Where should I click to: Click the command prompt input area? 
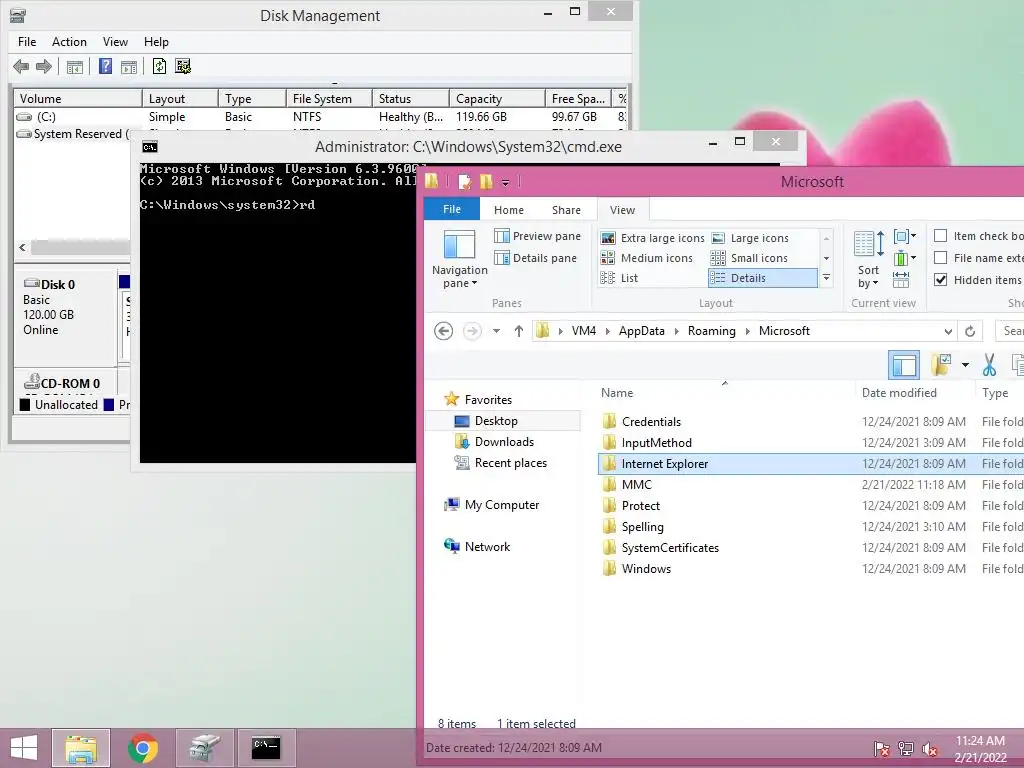tap(278, 312)
